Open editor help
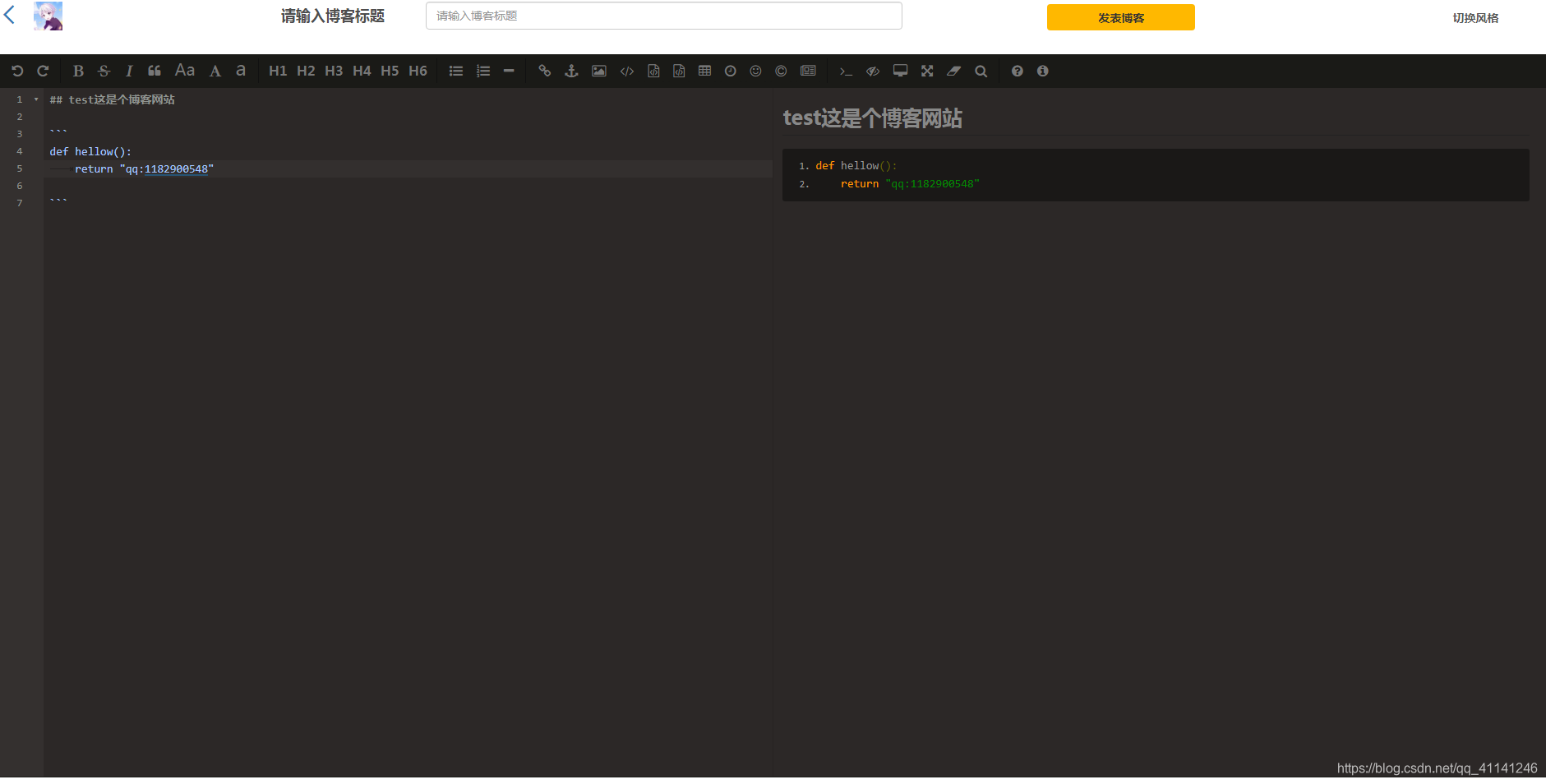The height and width of the screenshot is (784, 1546). click(1018, 71)
